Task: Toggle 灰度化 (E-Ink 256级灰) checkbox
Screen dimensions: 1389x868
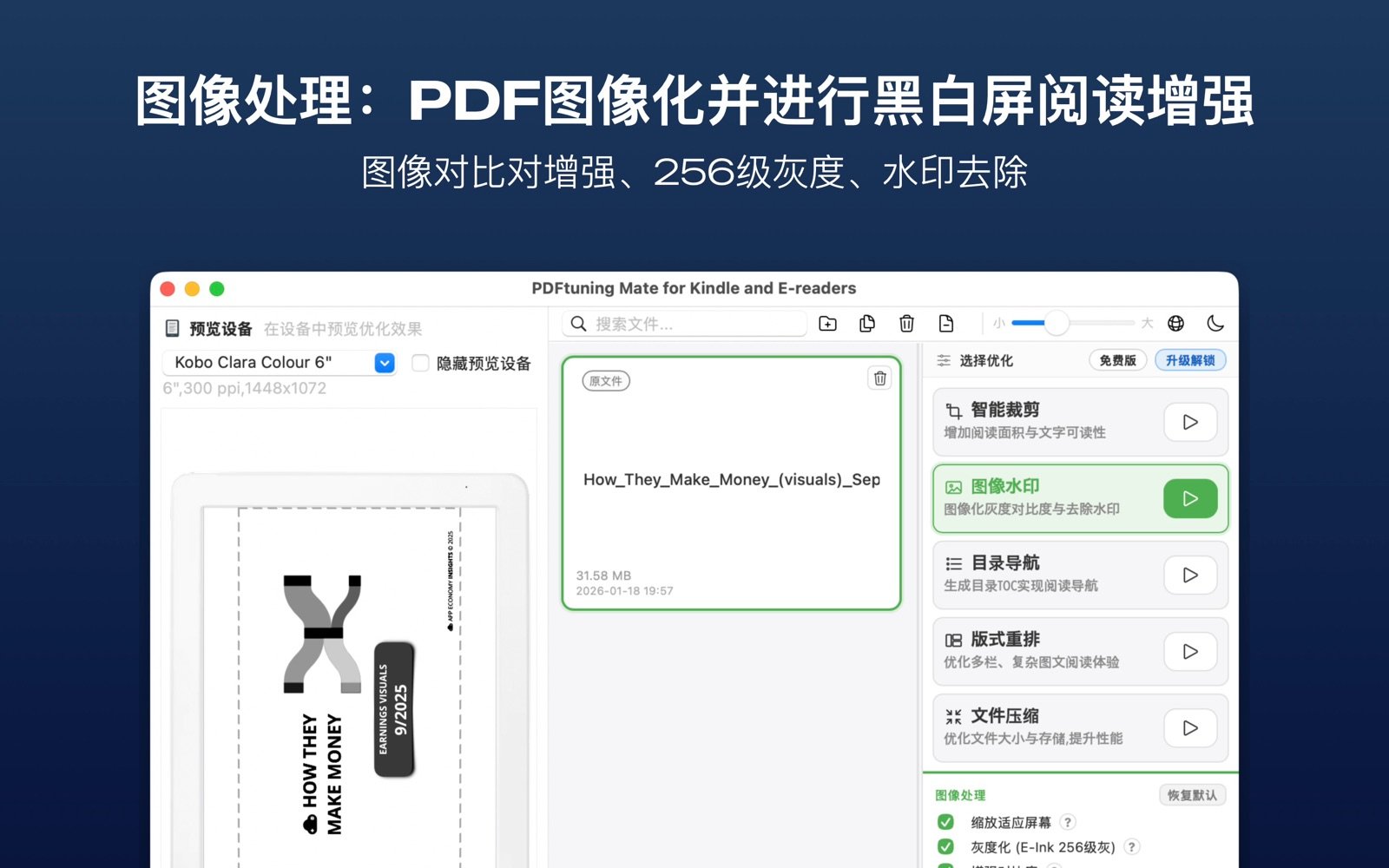Action: 945,846
